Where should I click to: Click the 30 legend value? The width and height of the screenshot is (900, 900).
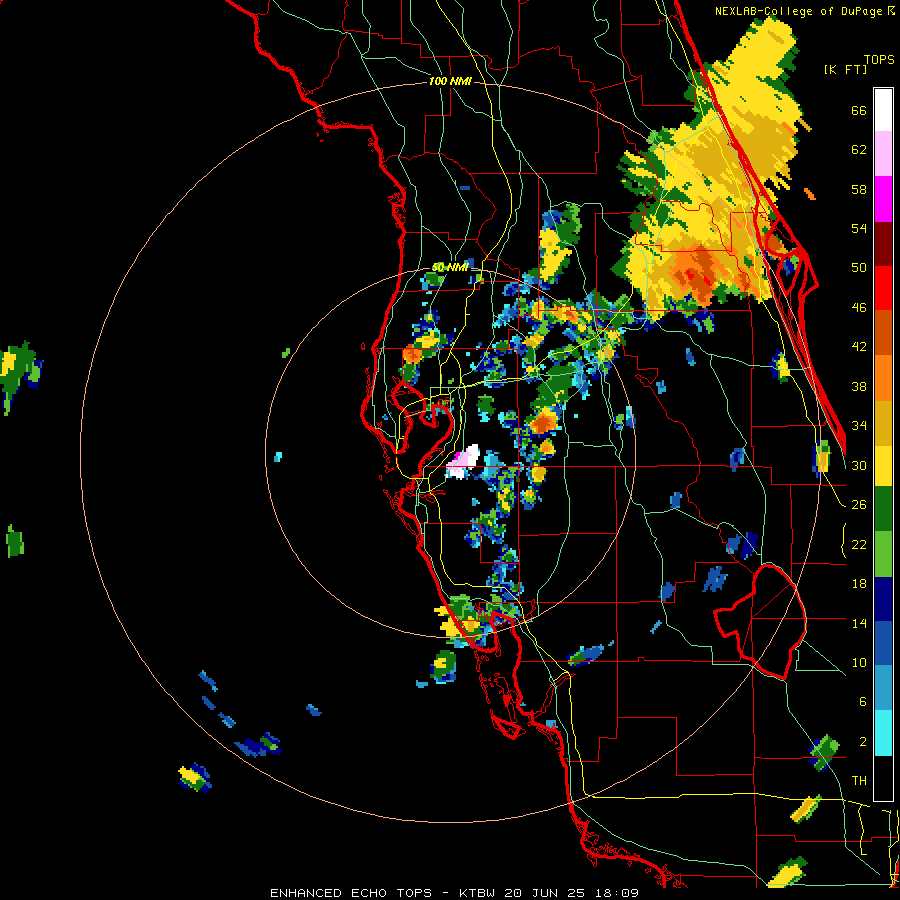[x=859, y=465]
